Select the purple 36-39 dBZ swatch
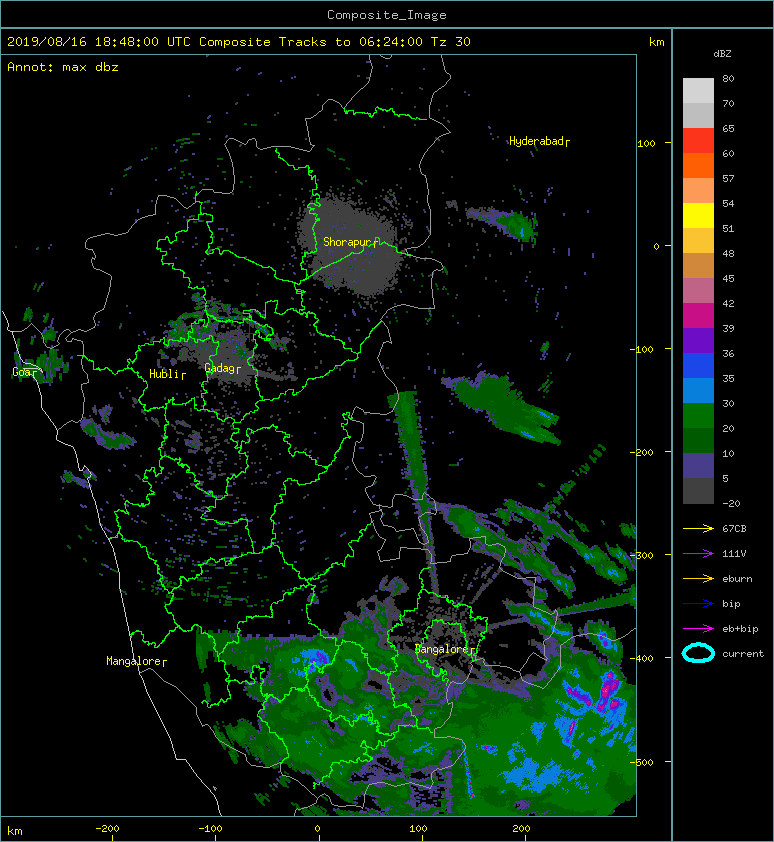Screen dimensions: 774x842 (698, 341)
